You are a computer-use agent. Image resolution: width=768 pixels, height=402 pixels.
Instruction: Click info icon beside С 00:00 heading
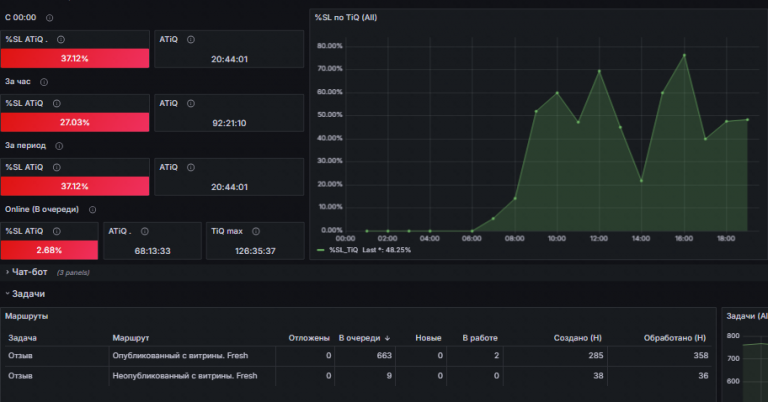tap(49, 18)
